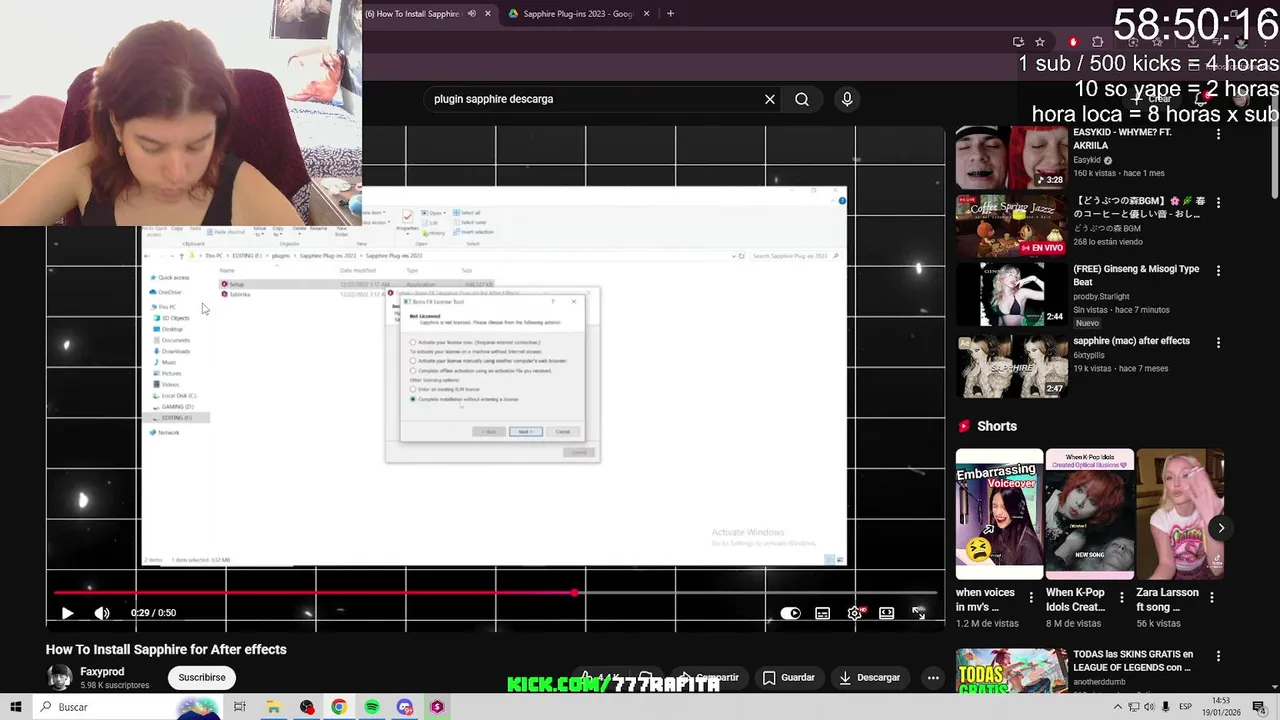This screenshot has width=1280, height=720.
Task: Open options for 'sapphire (mac) after effects'
Action: [1218, 343]
